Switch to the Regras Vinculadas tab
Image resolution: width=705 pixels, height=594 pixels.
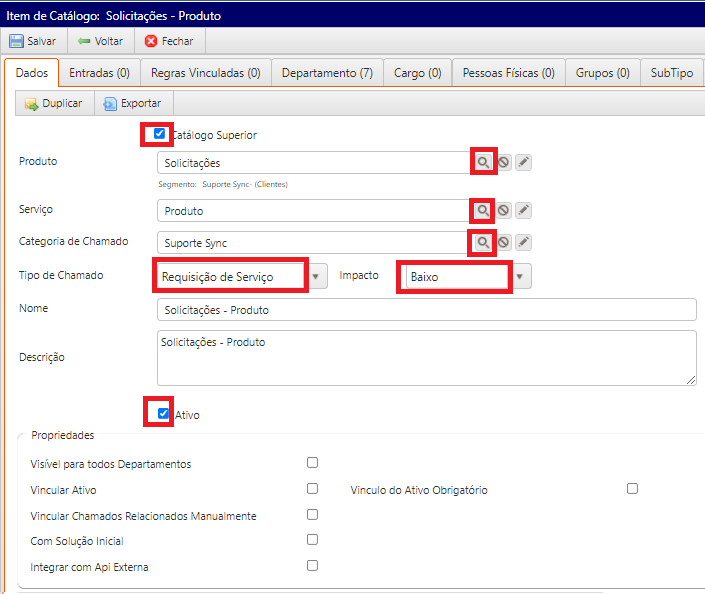pos(205,73)
